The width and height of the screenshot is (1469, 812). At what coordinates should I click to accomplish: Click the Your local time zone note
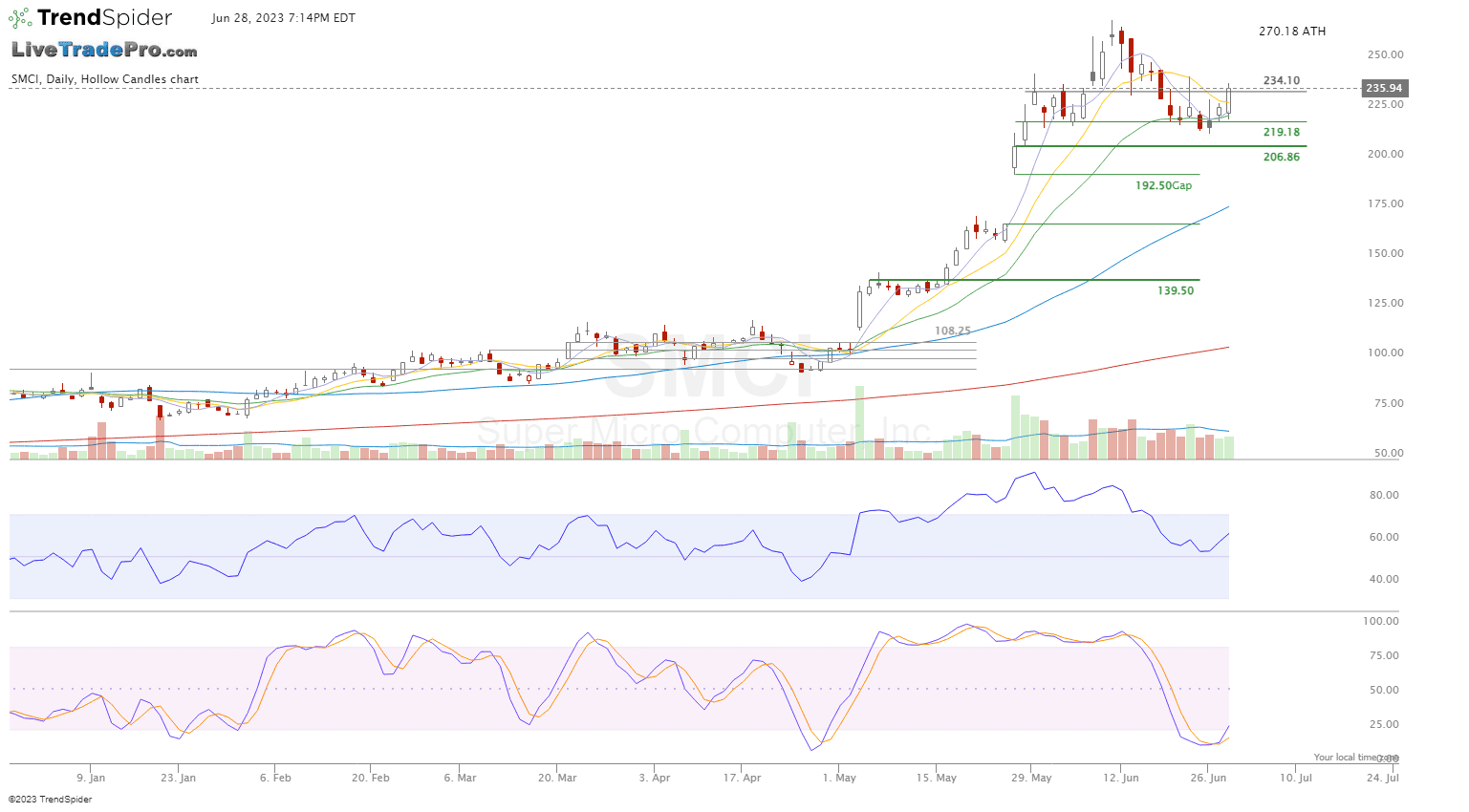click(x=1356, y=758)
